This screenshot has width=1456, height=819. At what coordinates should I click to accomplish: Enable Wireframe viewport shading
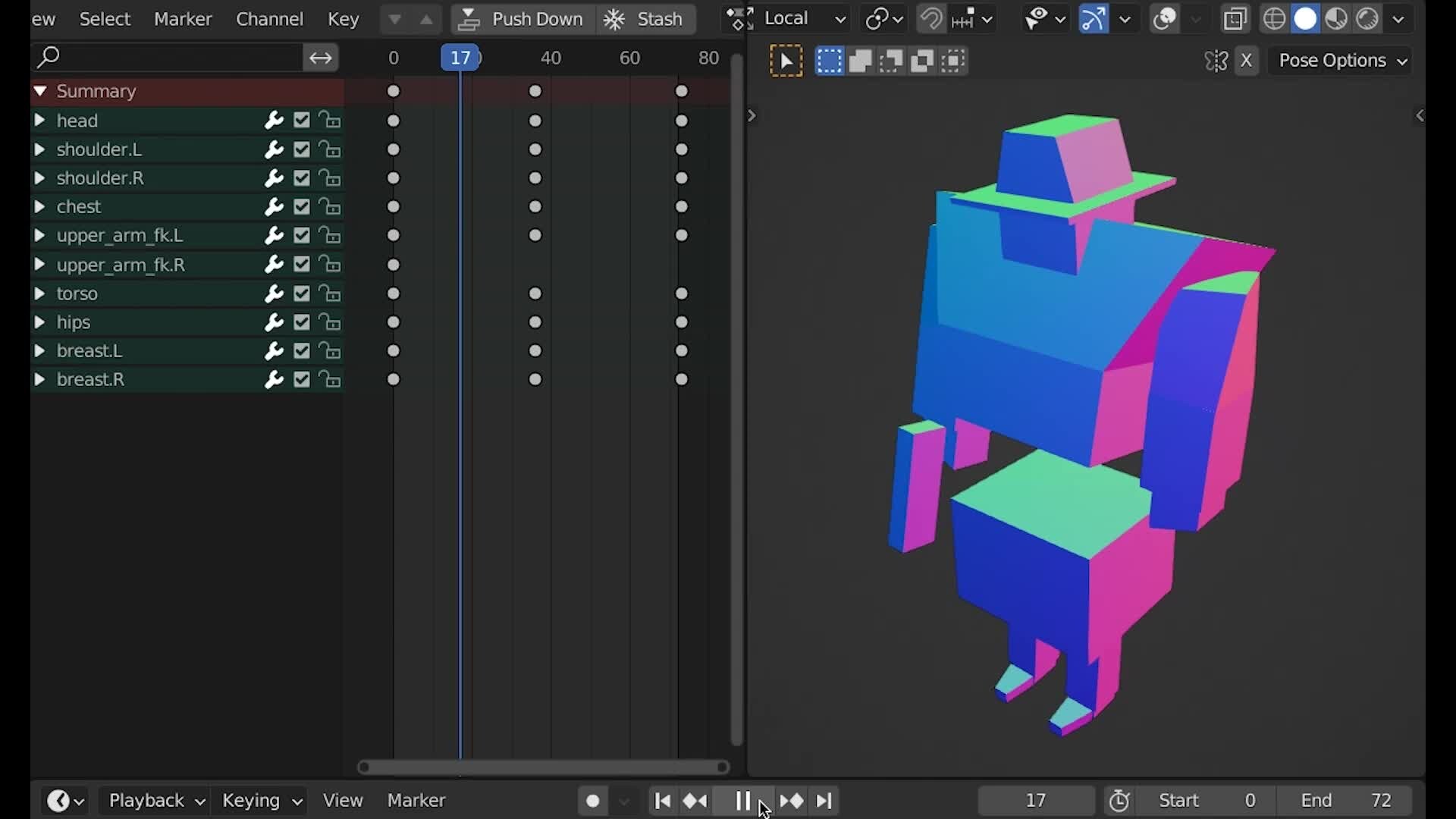click(x=1274, y=18)
